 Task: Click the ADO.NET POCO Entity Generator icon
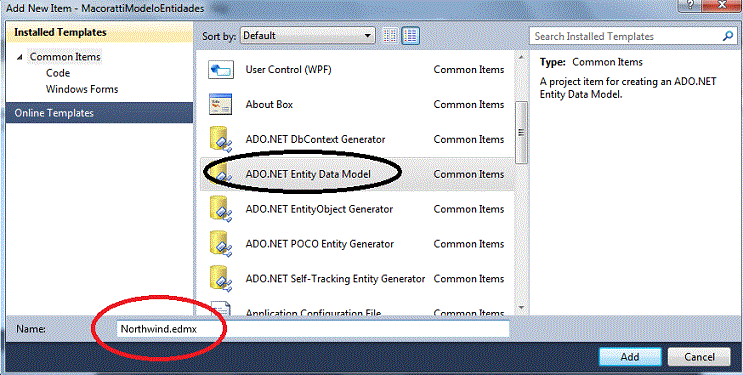[x=221, y=244]
